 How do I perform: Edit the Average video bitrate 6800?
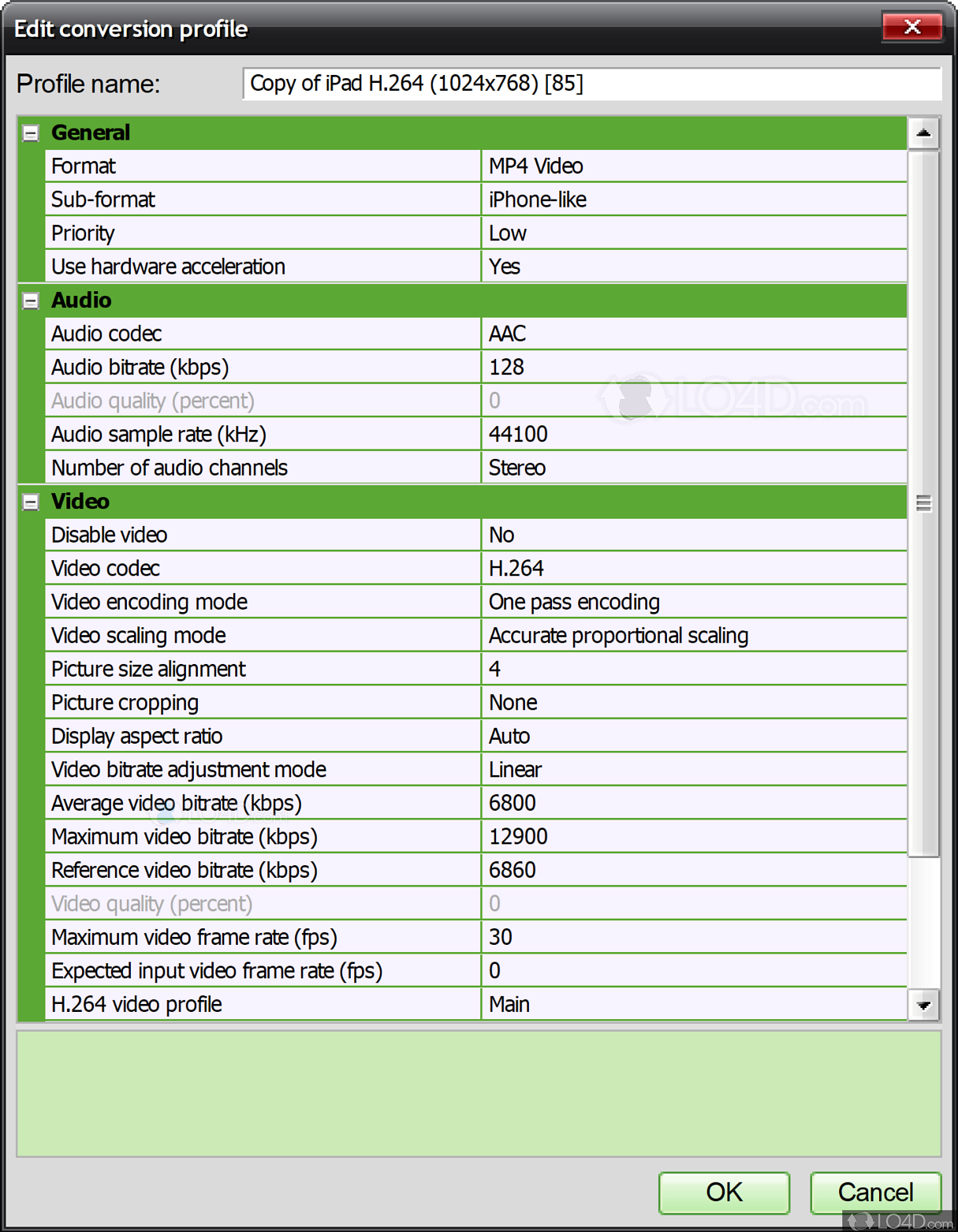tap(694, 802)
